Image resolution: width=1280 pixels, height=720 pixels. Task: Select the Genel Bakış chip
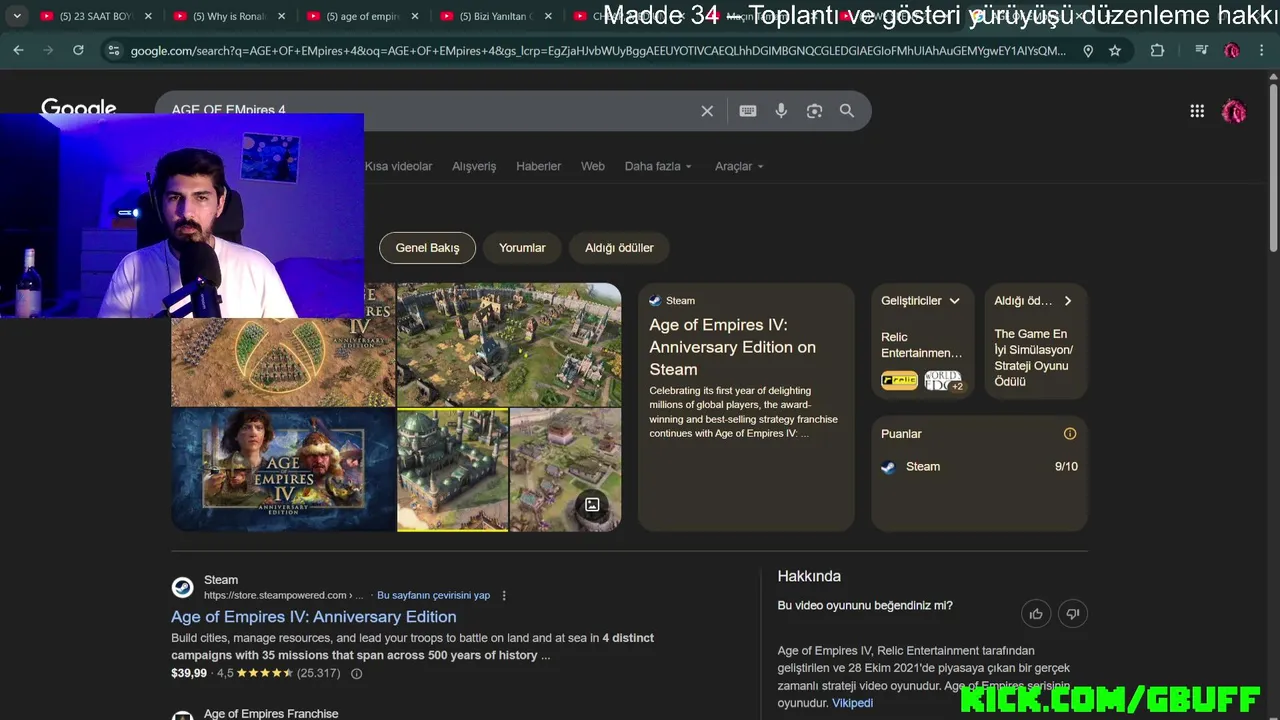click(427, 248)
